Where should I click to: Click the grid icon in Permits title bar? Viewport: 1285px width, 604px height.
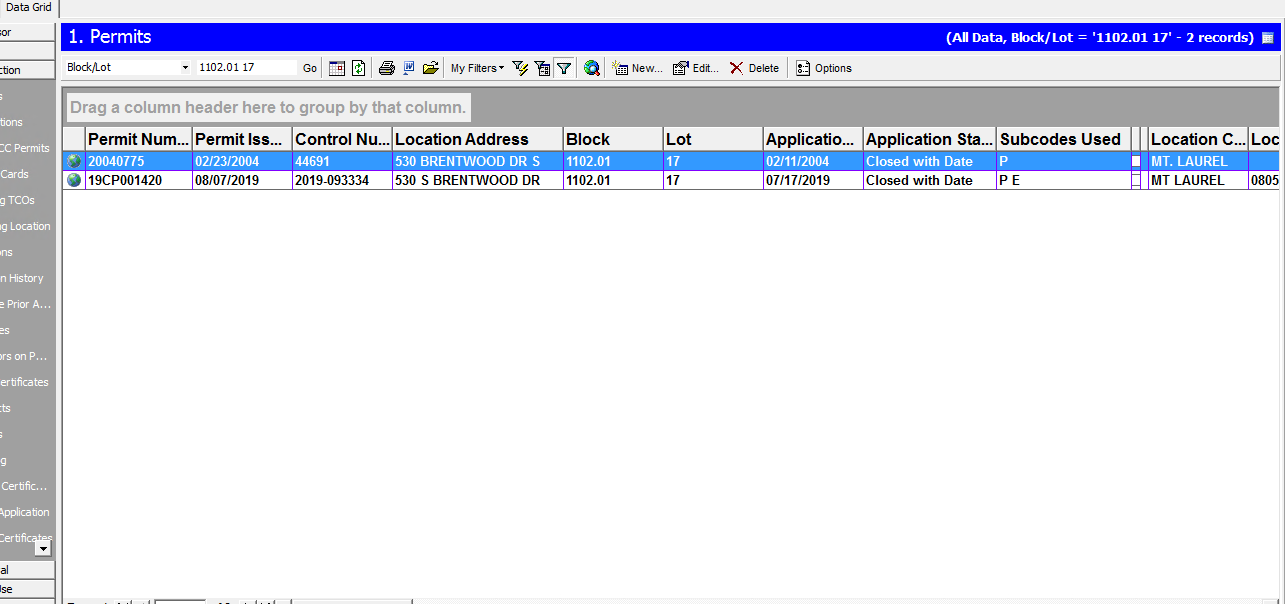click(x=1268, y=38)
